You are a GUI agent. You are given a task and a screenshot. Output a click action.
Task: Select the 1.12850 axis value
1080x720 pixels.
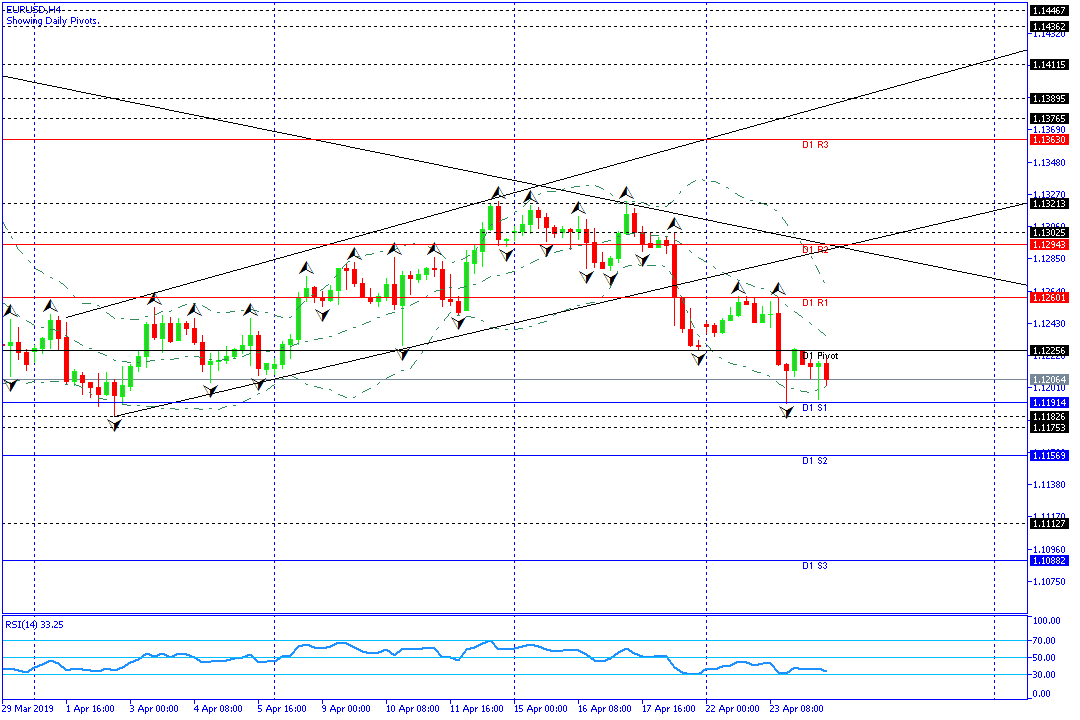coord(1048,258)
